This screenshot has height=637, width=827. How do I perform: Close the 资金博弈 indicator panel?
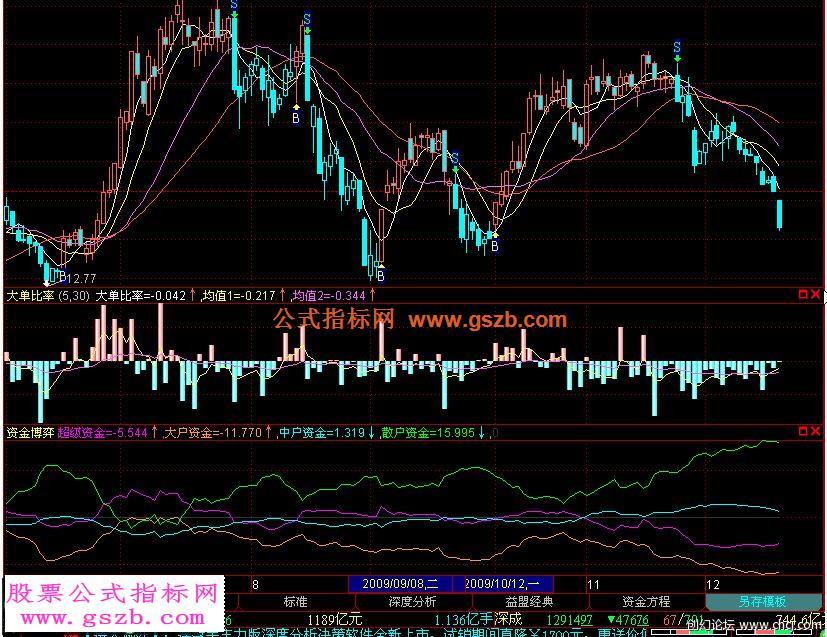[816, 431]
